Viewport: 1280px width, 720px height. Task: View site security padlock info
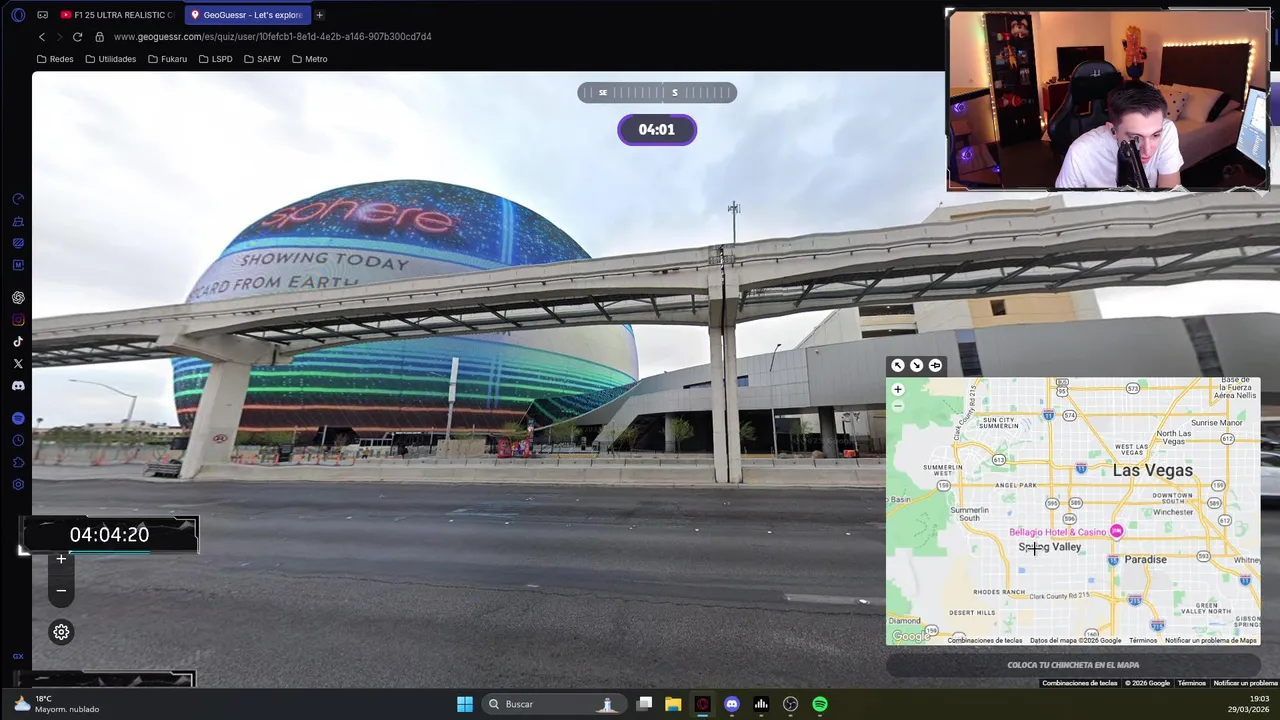coord(99,37)
